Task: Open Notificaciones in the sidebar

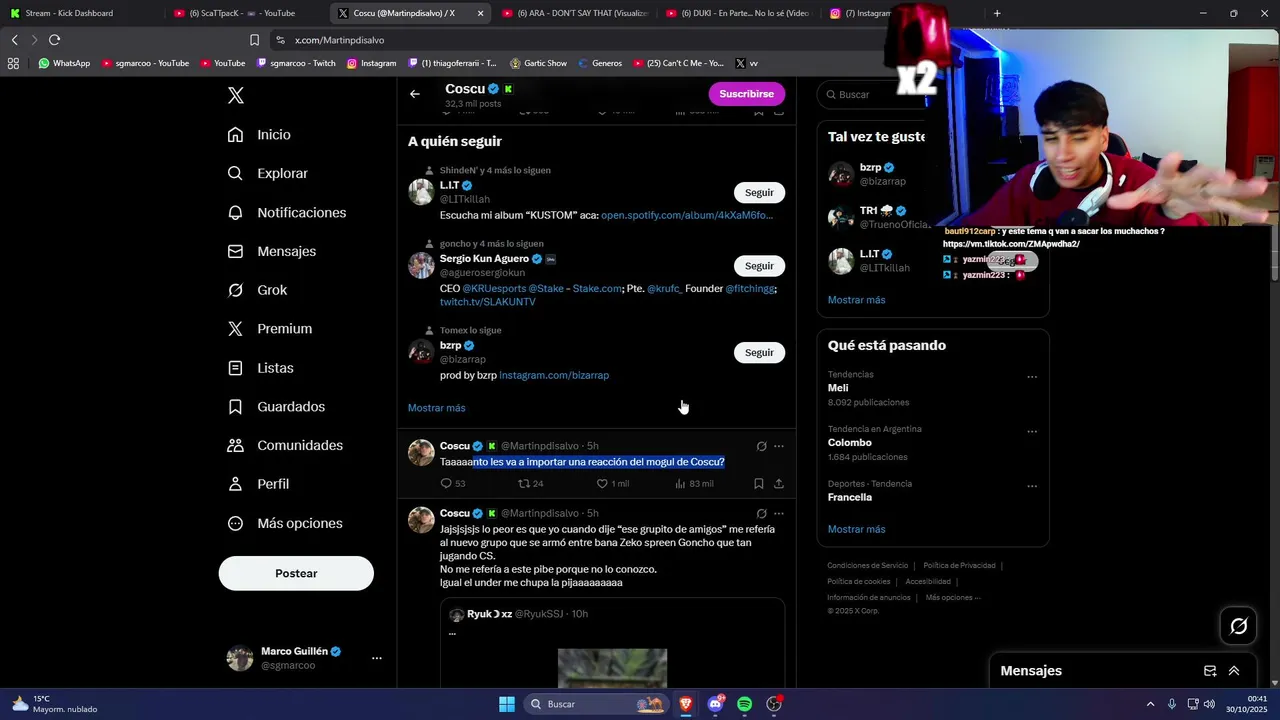Action: click(286, 213)
